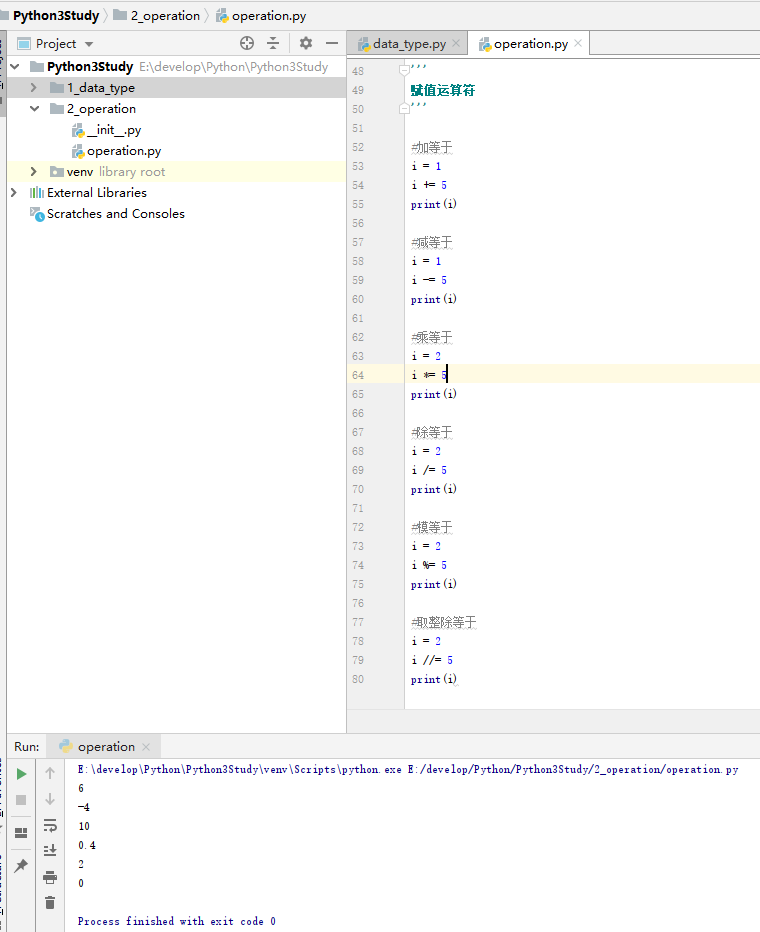This screenshot has width=760, height=932.
Task: Toggle soft-wrap in Run console
Action: click(x=50, y=825)
